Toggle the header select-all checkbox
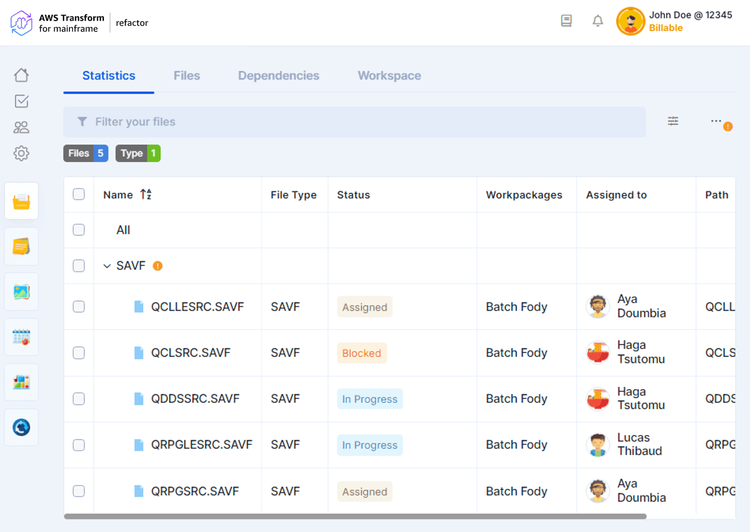Viewport: 750px width, 532px height. click(x=79, y=194)
